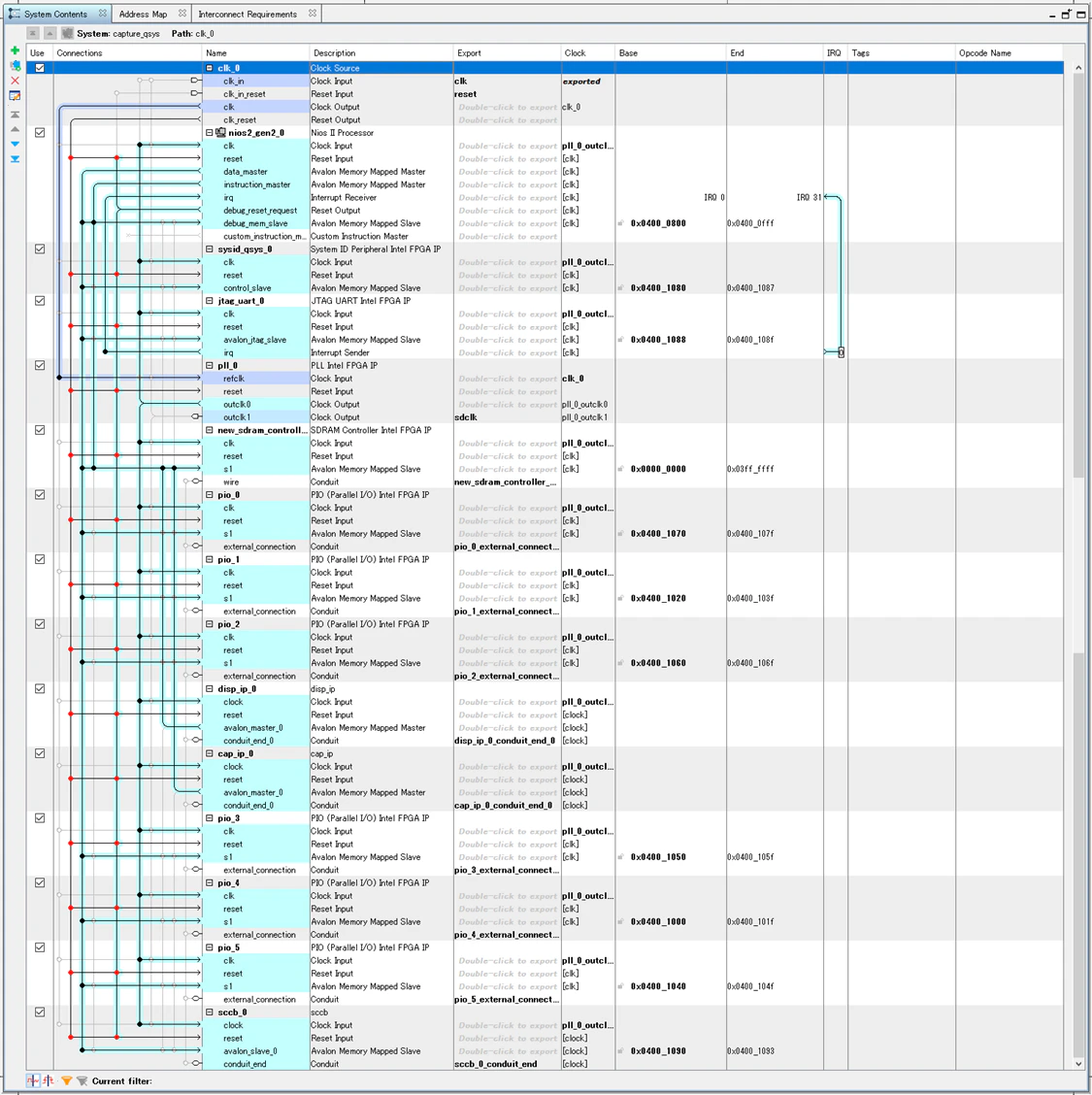1092x1095 pixels.
Task: Click the IRQ column header
Action: (x=835, y=53)
